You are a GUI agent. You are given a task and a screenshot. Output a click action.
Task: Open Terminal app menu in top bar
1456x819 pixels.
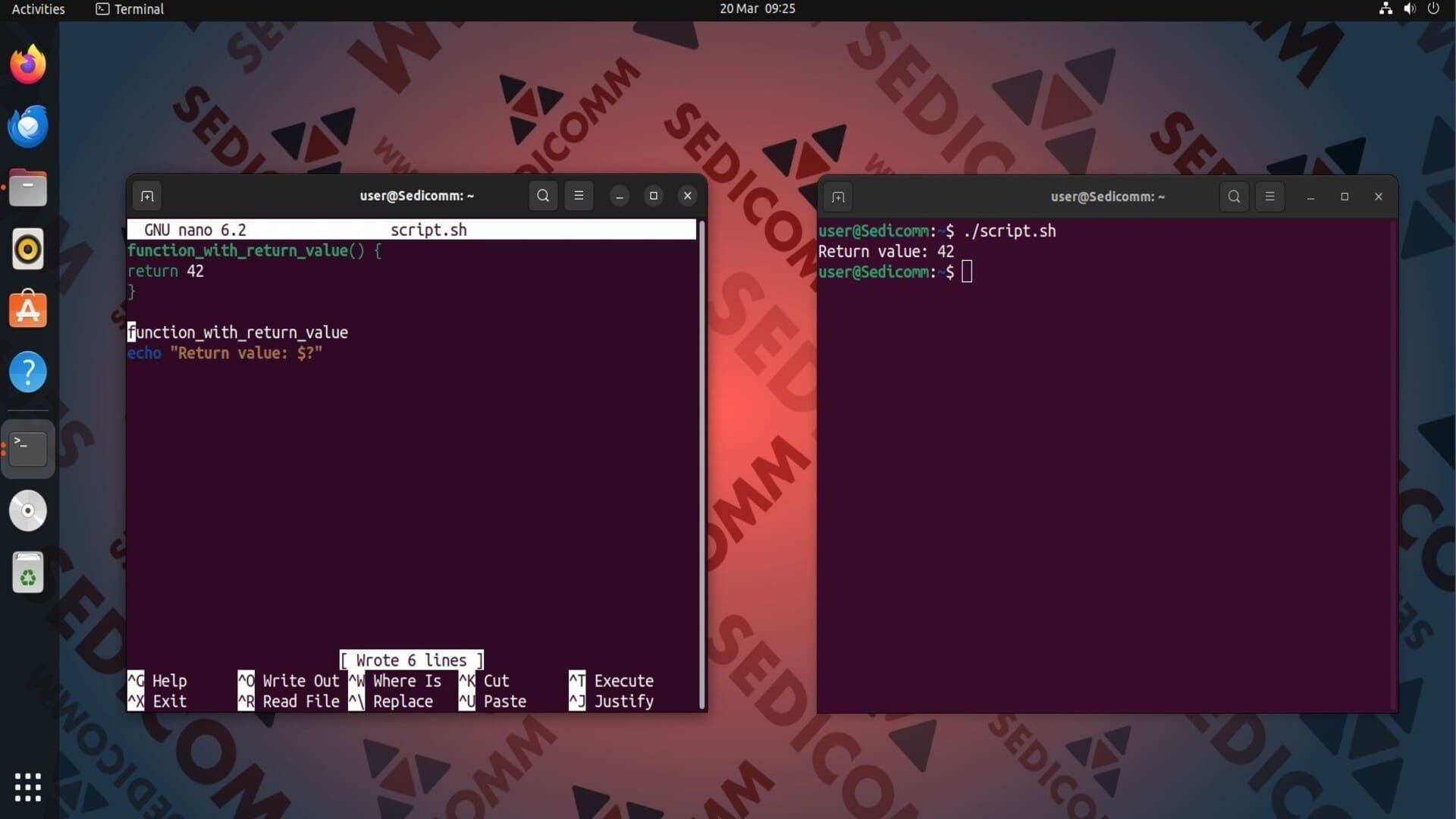[130, 9]
